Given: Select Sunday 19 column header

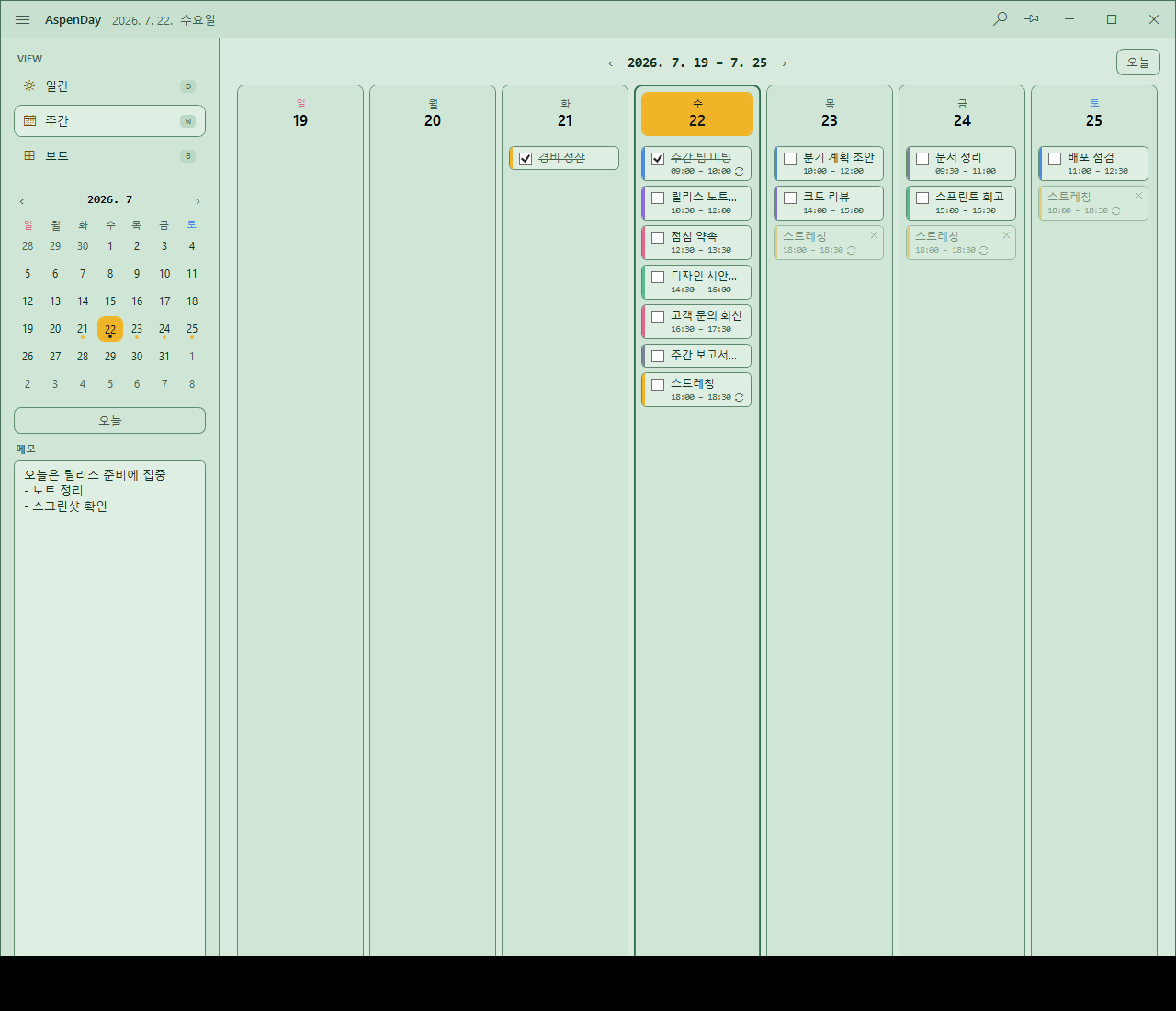Looking at the screenshot, I should click(x=300, y=114).
